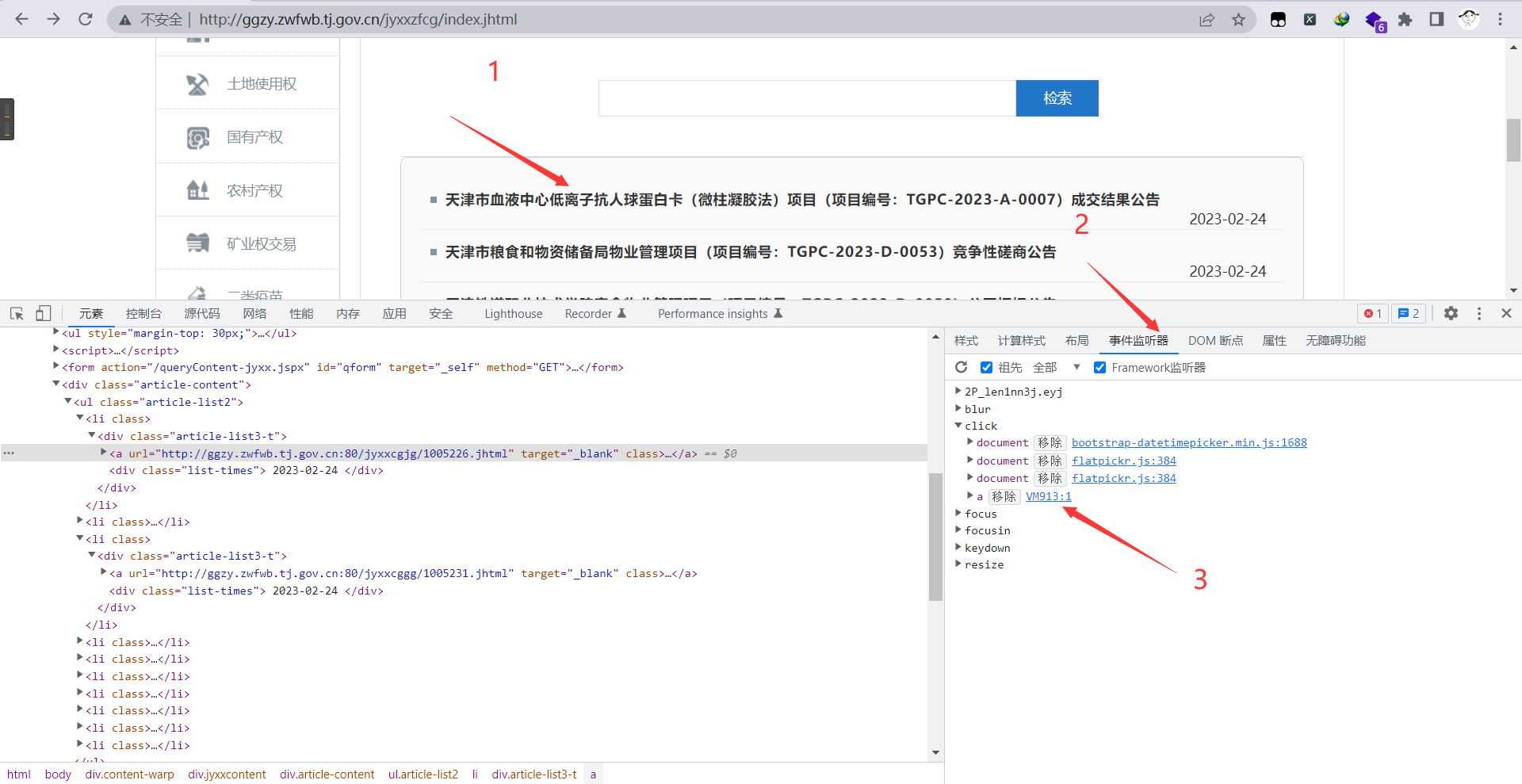Open the Extensions puzzle icon
1522x784 pixels.
pyautogui.click(x=1405, y=20)
